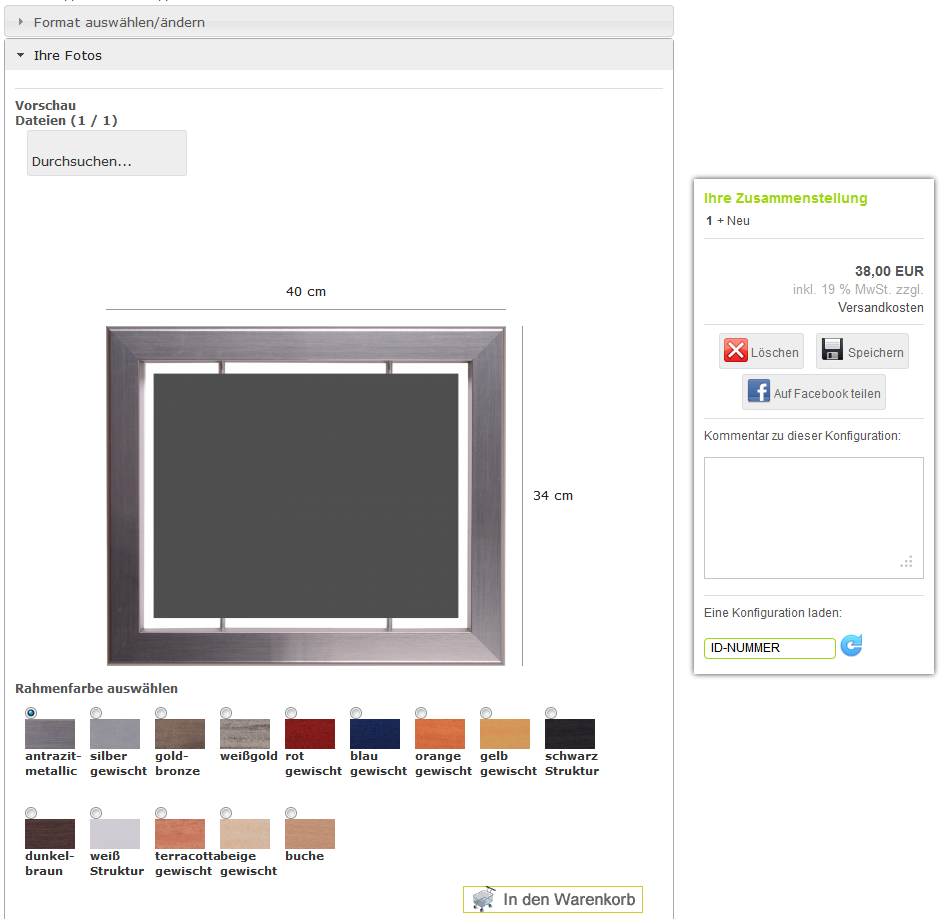
Task: Click the framed picture preview
Action: coord(306,496)
